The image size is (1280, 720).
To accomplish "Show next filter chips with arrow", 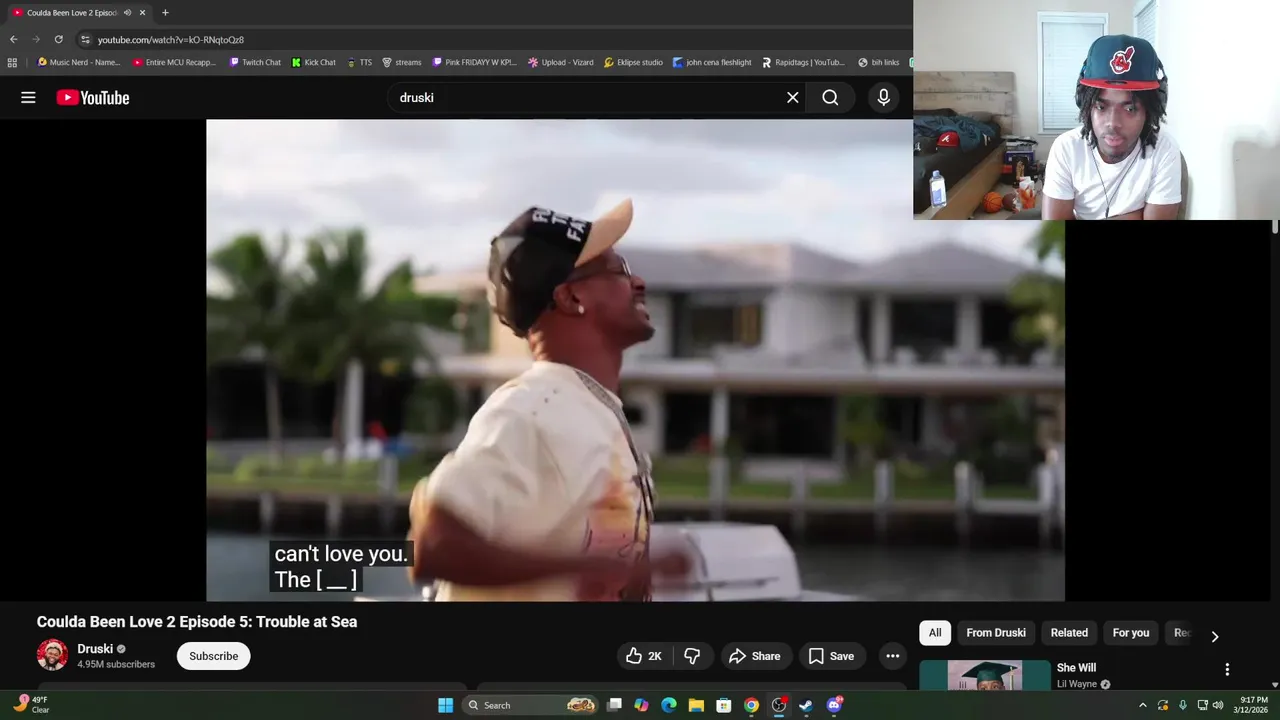I will [1215, 636].
